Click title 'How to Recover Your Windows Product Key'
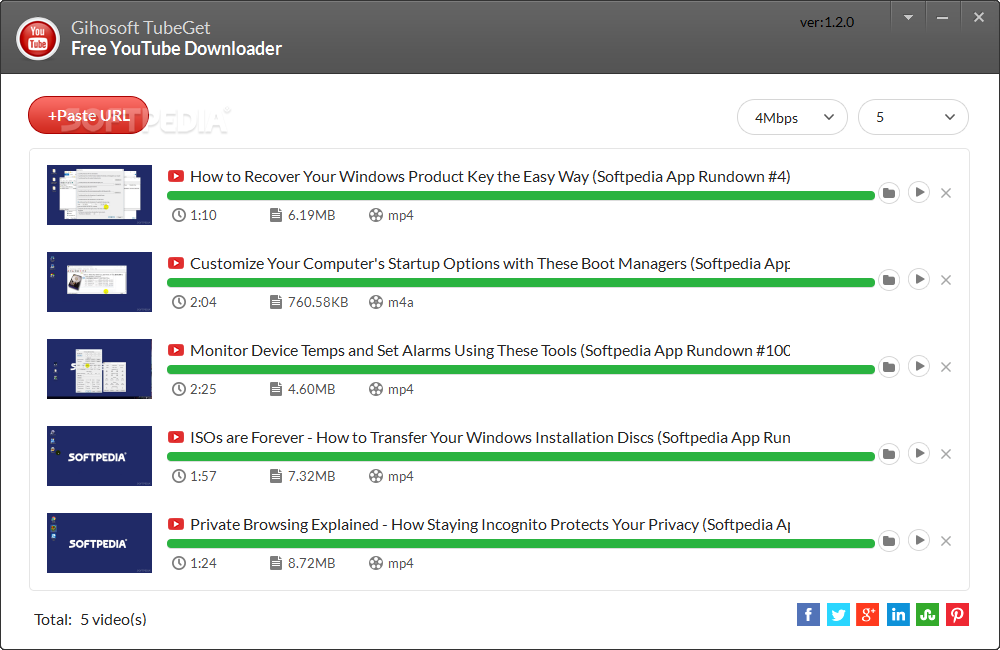The height and width of the screenshot is (650, 1000). [490, 177]
